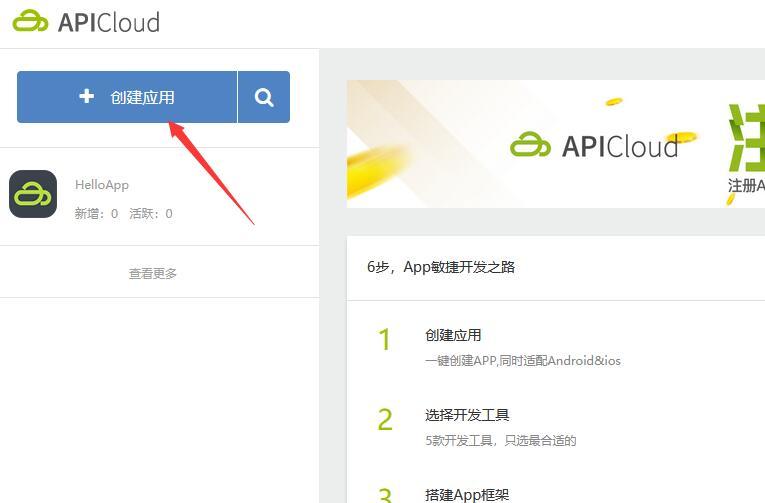Click the APICloud logo in the header
The height and width of the screenshot is (503, 765).
click(x=86, y=22)
